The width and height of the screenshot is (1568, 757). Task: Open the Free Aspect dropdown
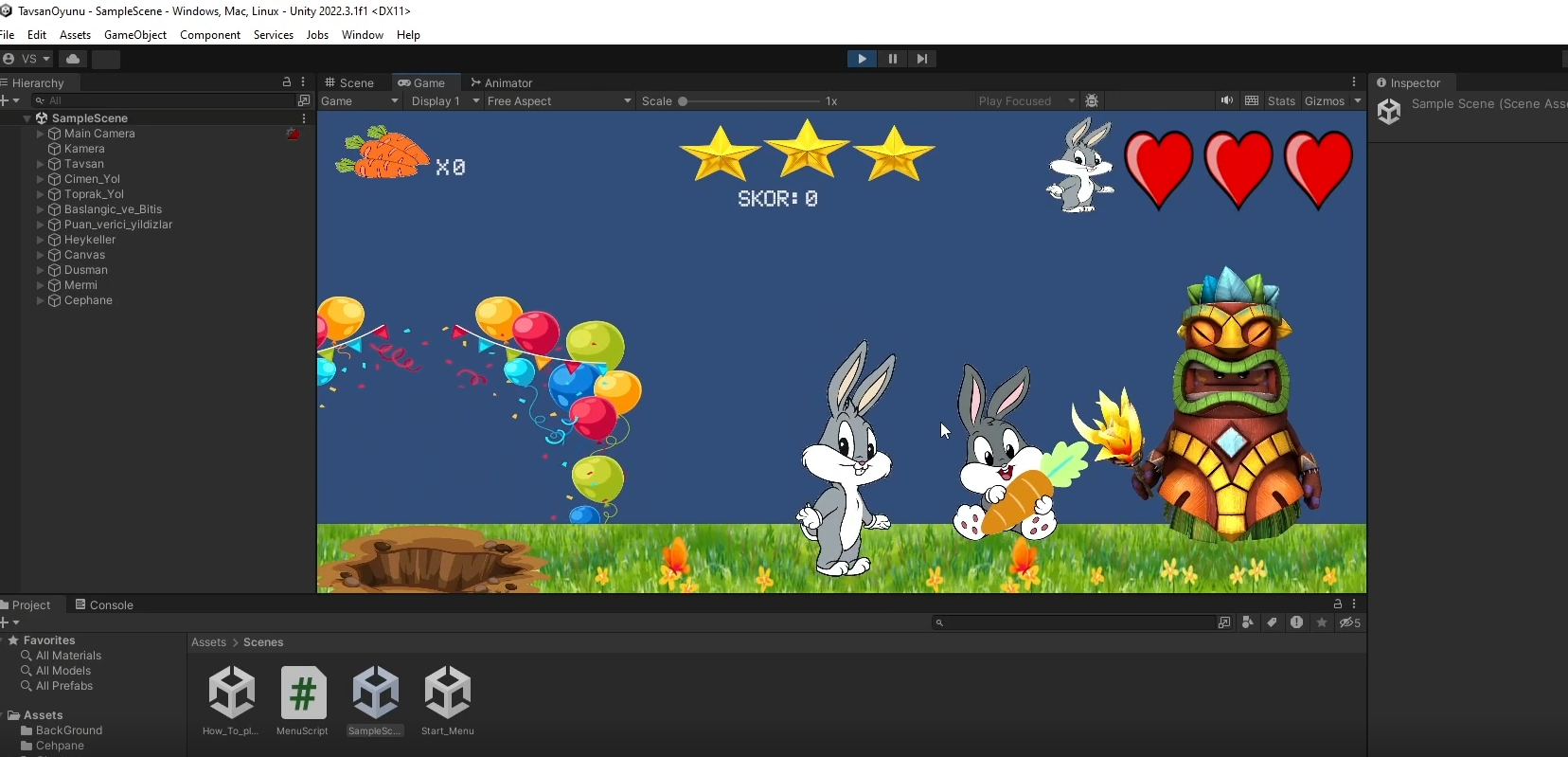pyautogui.click(x=559, y=101)
